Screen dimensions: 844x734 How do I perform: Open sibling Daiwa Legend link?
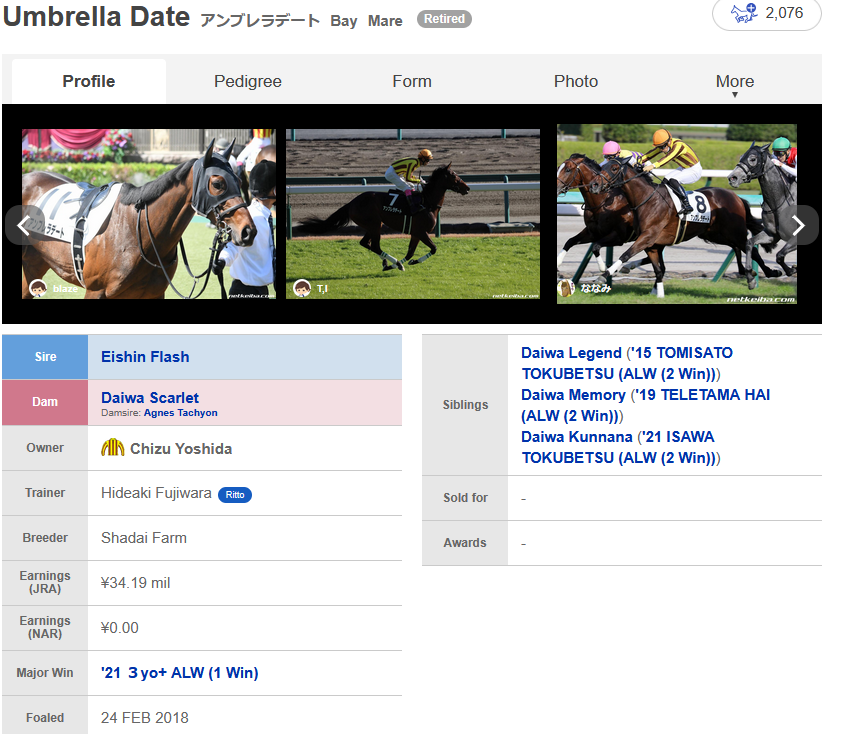pyautogui.click(x=571, y=353)
